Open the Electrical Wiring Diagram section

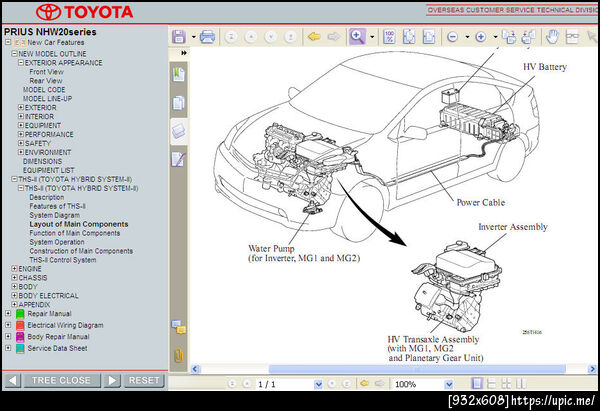[x=64, y=325]
